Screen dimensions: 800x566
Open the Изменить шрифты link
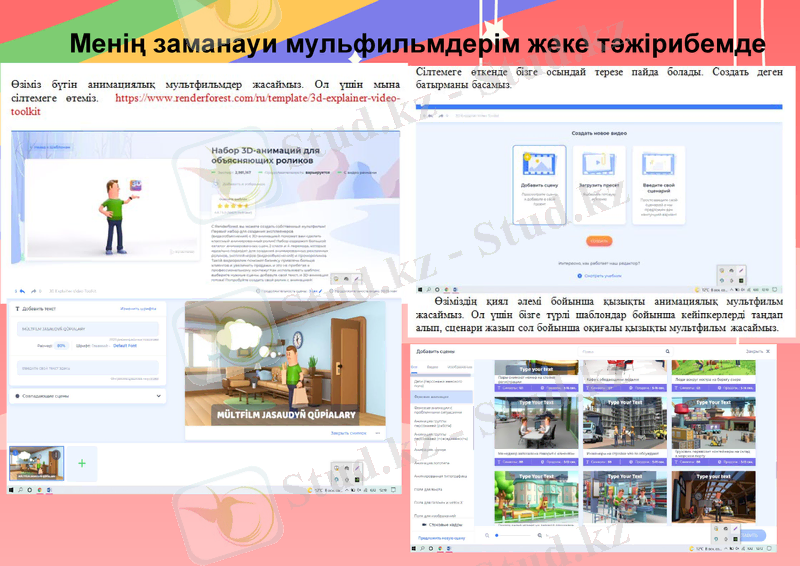[x=138, y=309]
